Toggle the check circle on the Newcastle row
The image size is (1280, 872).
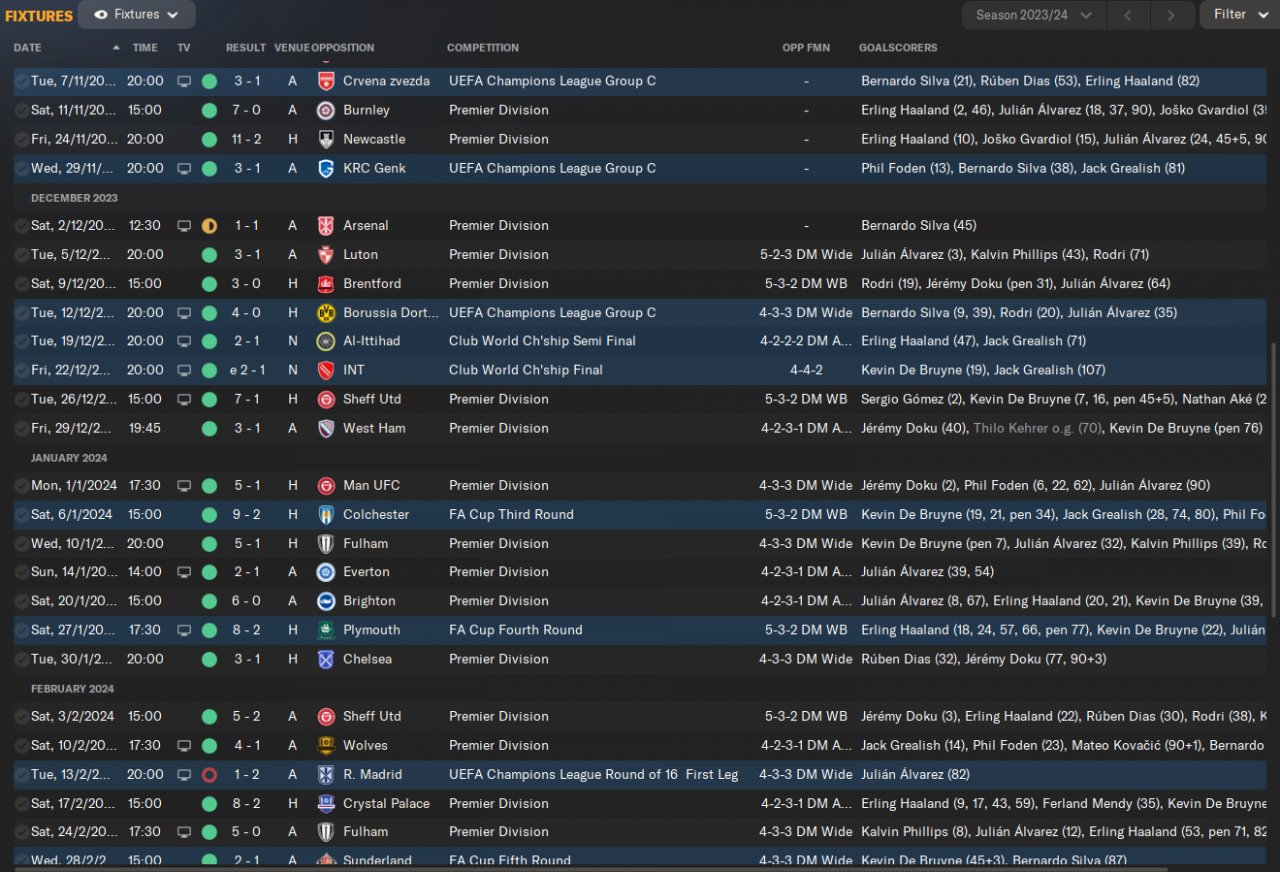point(22,139)
